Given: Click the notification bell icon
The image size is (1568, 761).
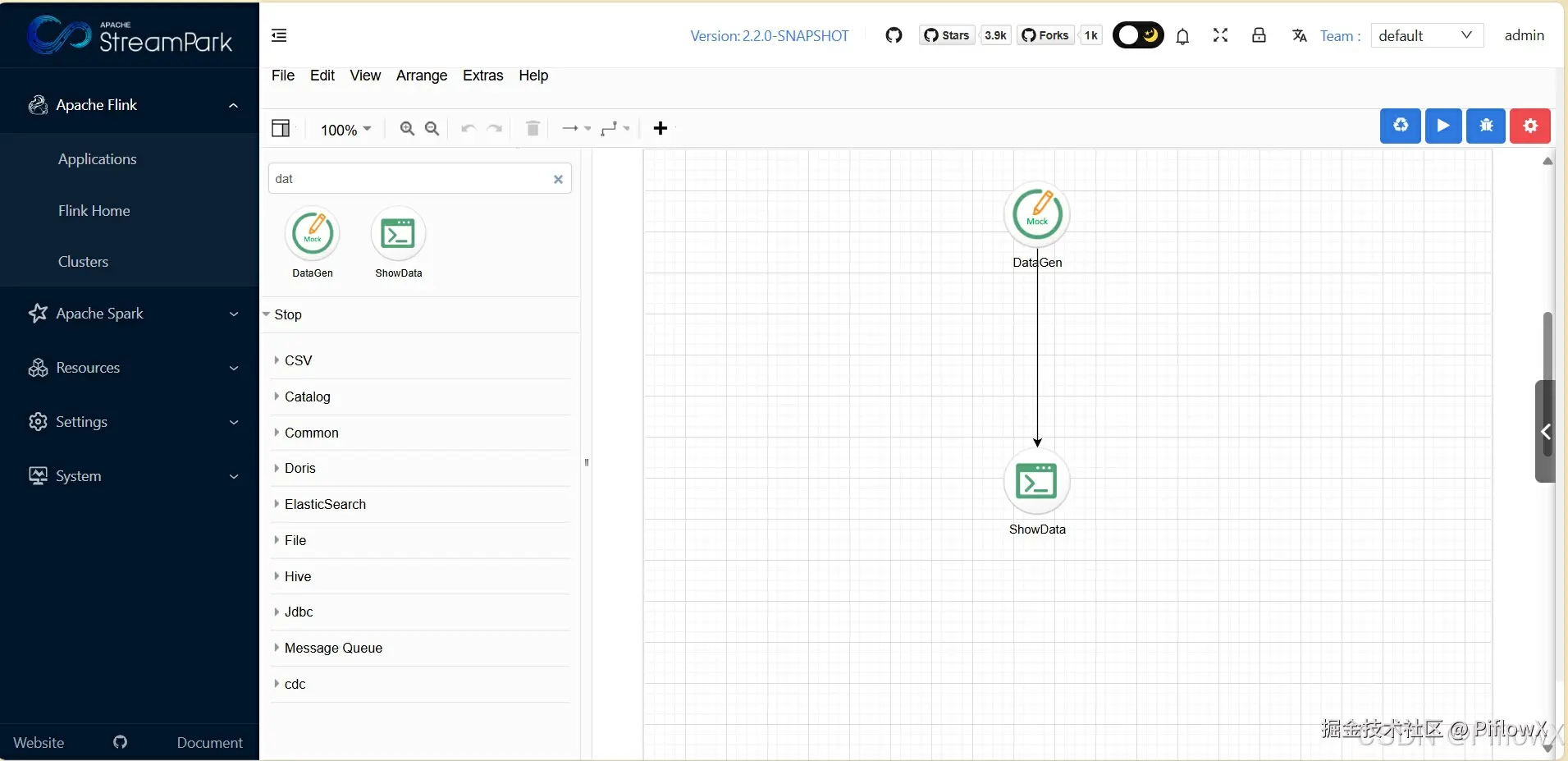Looking at the screenshot, I should 1182,36.
